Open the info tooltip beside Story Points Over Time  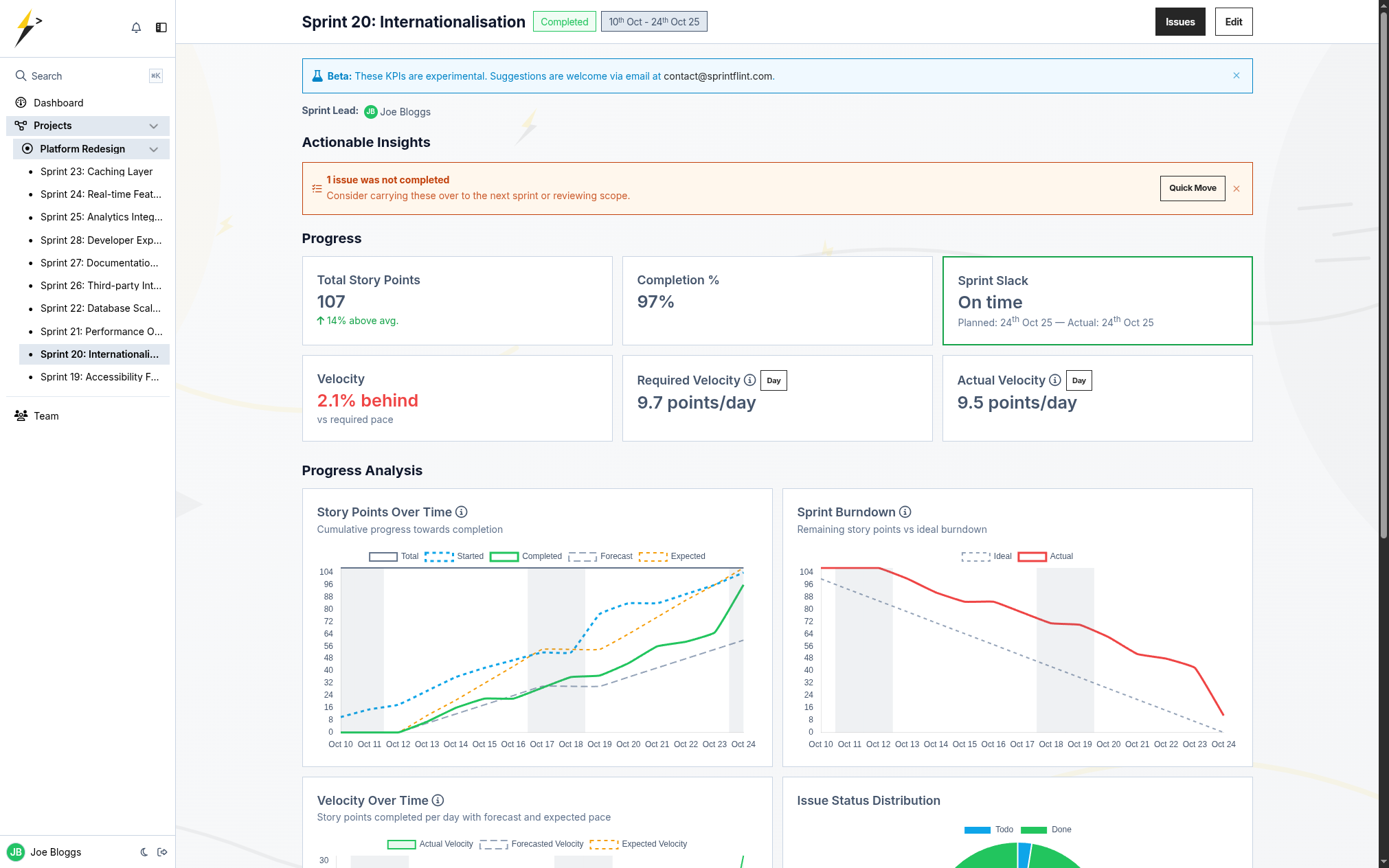click(x=462, y=512)
